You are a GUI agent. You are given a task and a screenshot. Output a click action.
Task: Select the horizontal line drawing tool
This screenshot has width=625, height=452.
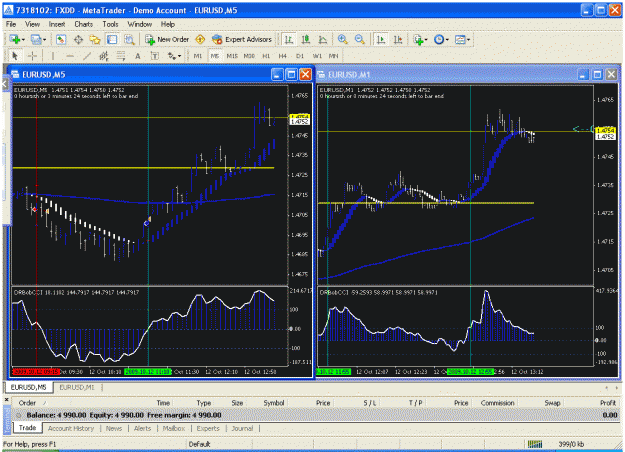pos(70,56)
